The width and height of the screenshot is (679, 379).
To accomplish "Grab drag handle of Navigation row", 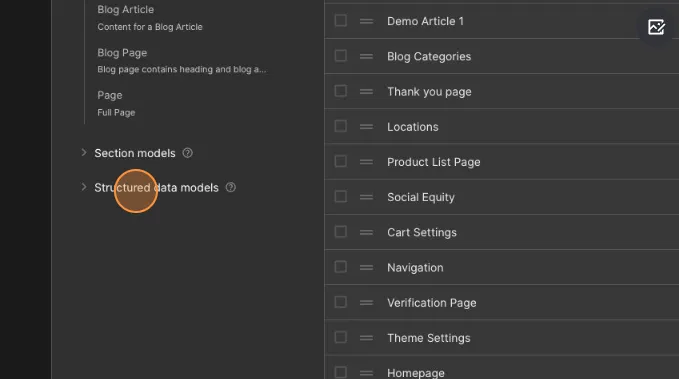I will click(366, 267).
